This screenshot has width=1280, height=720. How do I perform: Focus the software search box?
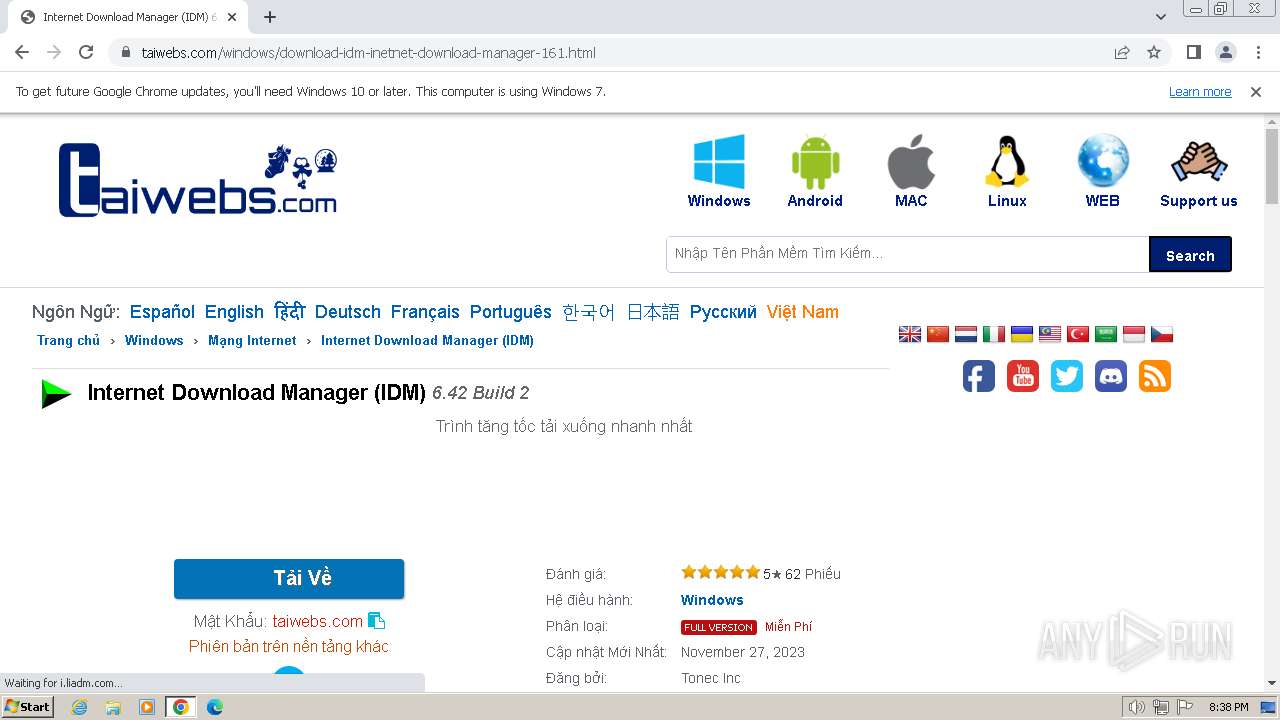tap(907, 254)
